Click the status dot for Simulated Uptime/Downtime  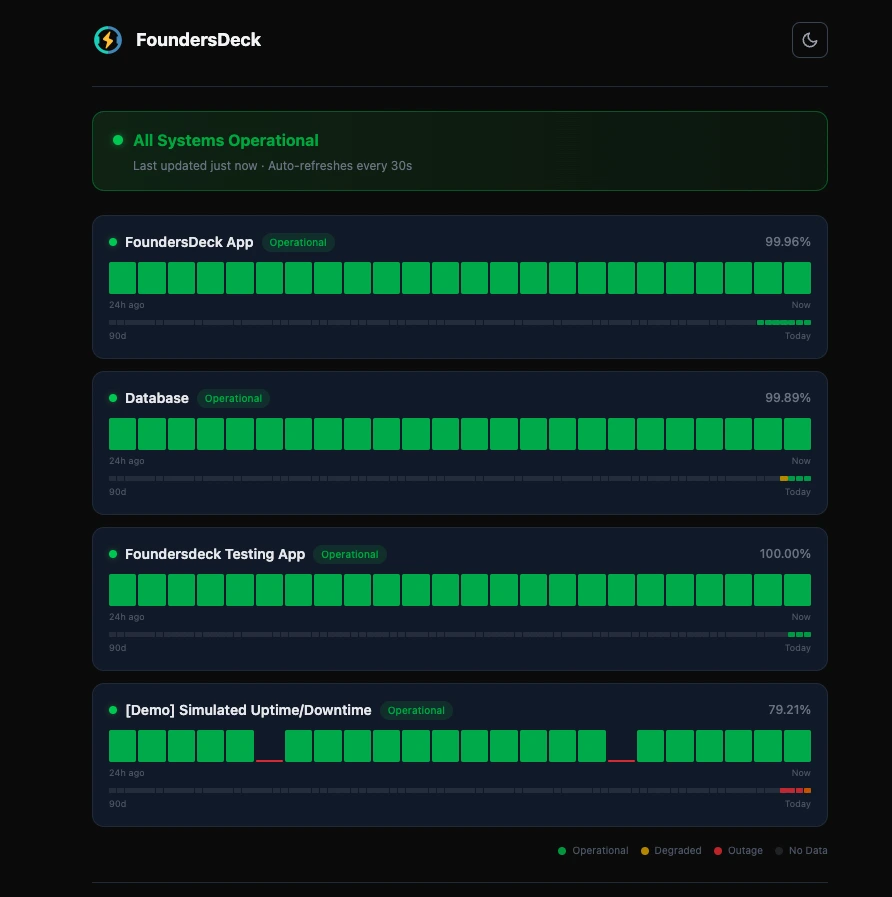click(x=112, y=710)
